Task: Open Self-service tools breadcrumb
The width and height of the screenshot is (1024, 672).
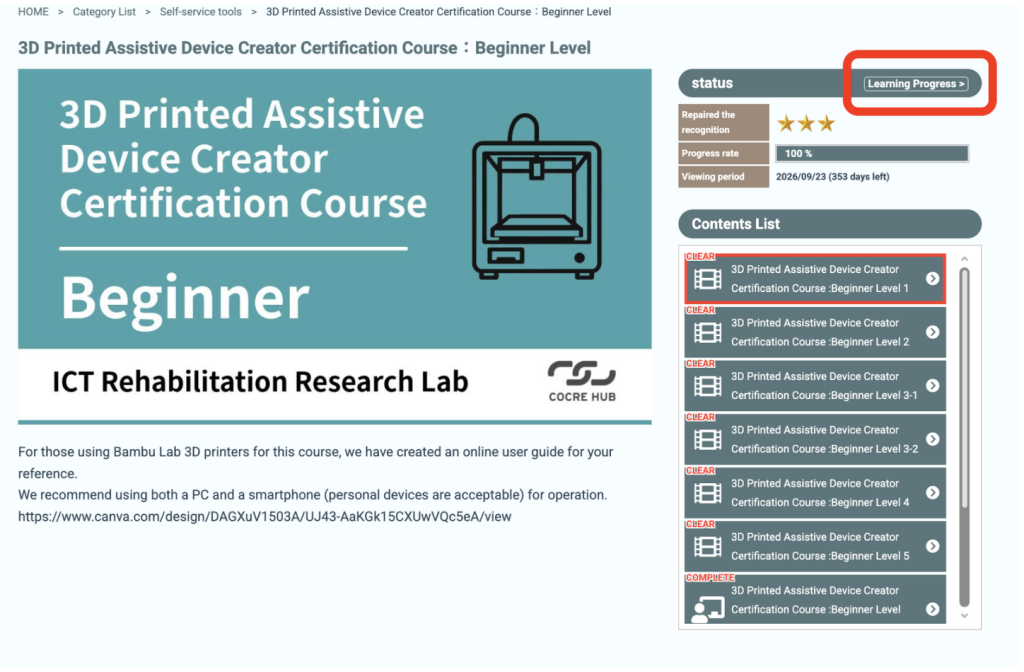Action: (x=200, y=12)
